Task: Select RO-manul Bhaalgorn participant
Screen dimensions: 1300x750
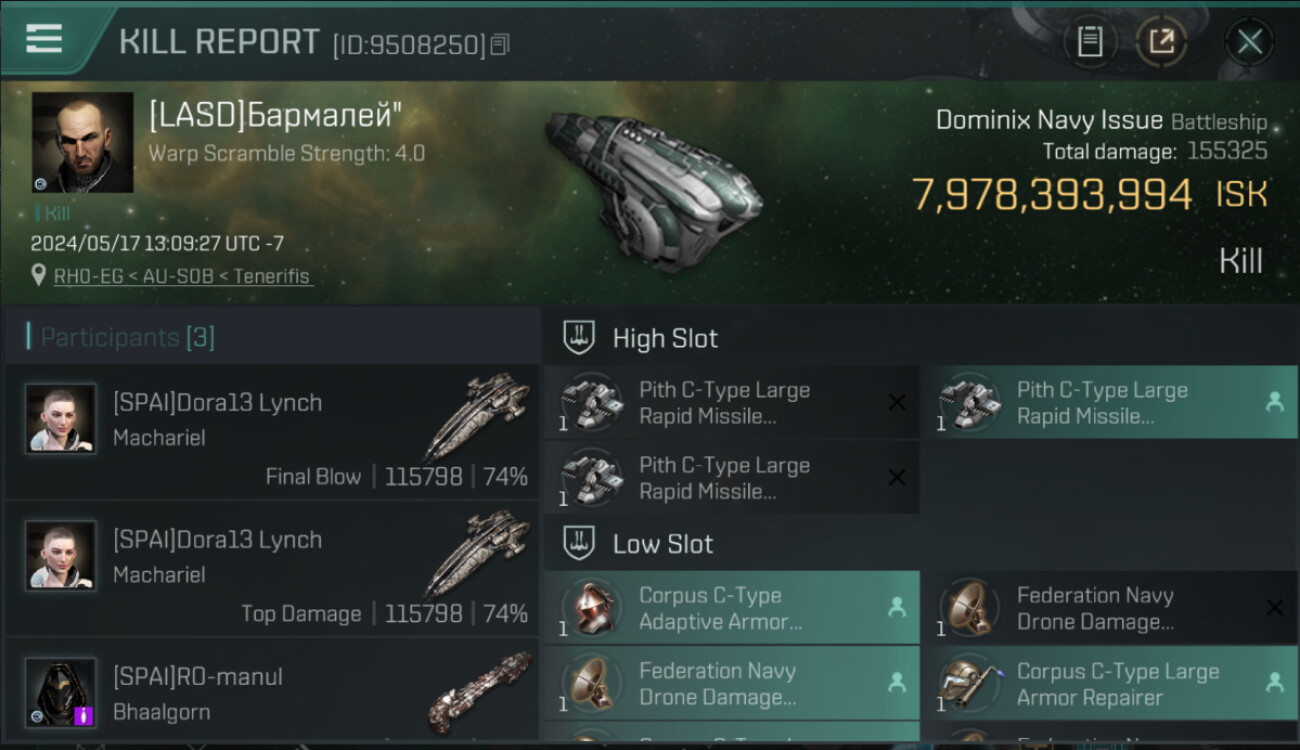Action: [272, 694]
